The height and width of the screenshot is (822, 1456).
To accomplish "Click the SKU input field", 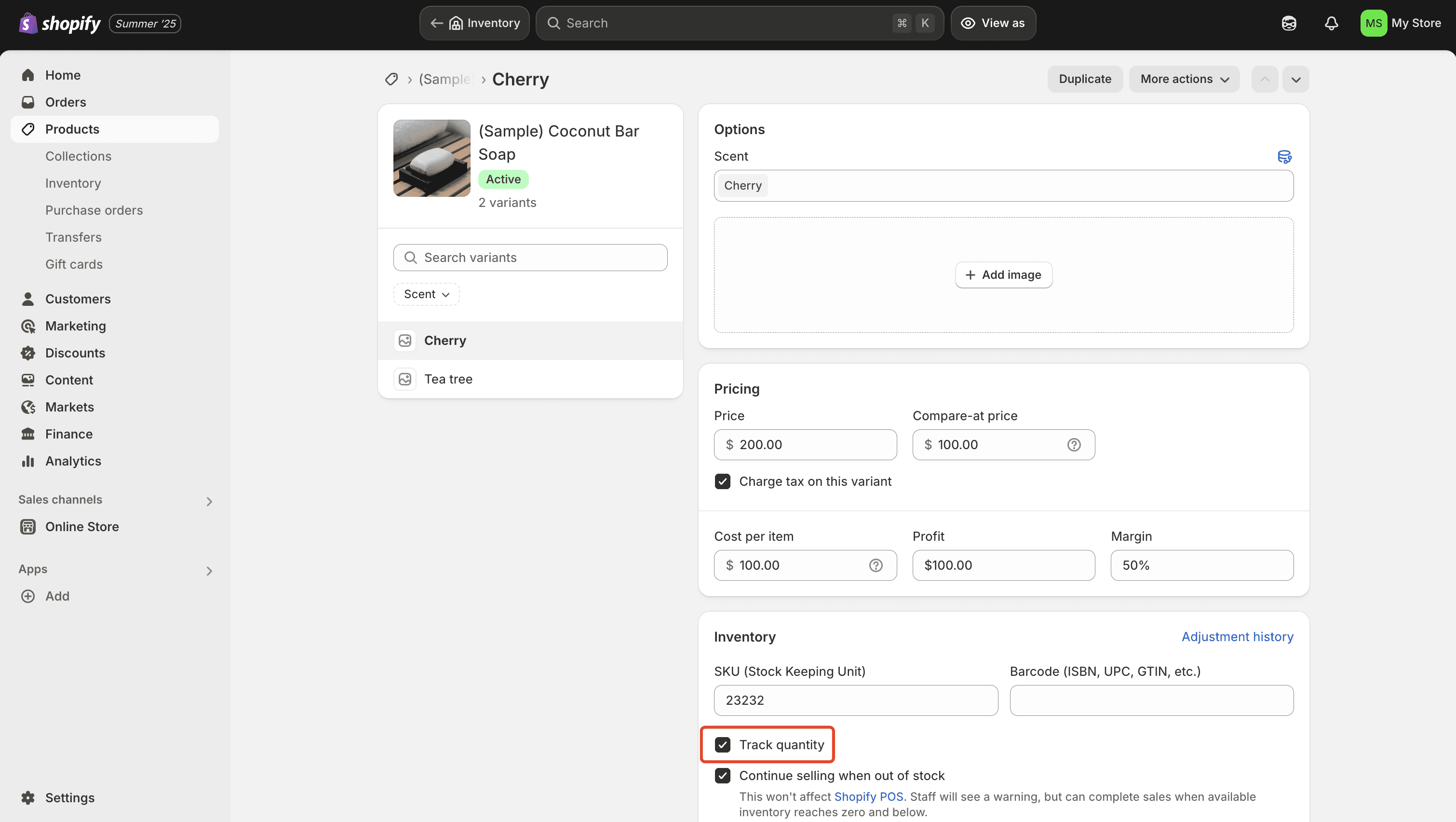I will [856, 700].
